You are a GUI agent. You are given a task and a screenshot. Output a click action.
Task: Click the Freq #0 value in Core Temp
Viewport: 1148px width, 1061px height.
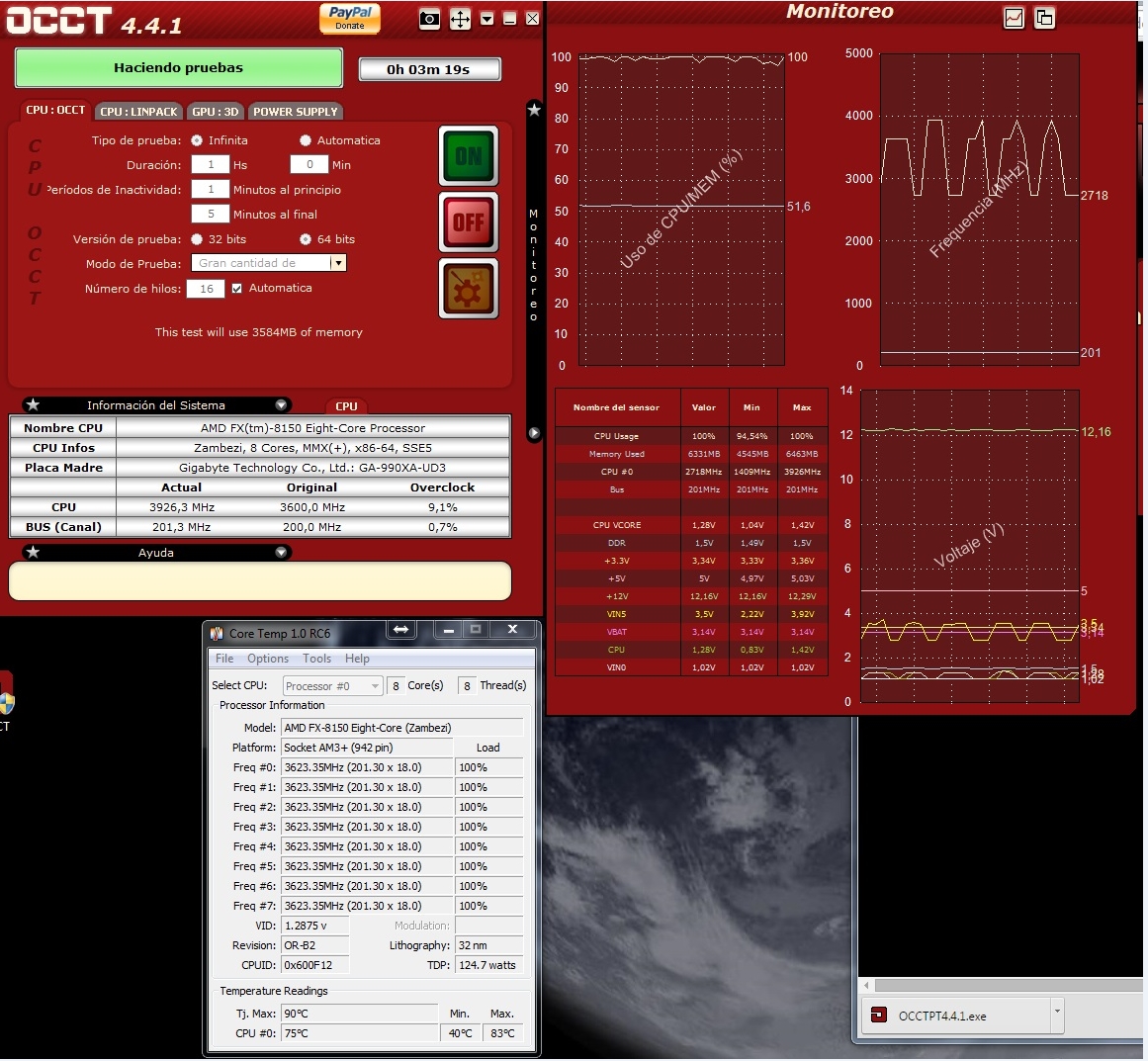pos(367,767)
